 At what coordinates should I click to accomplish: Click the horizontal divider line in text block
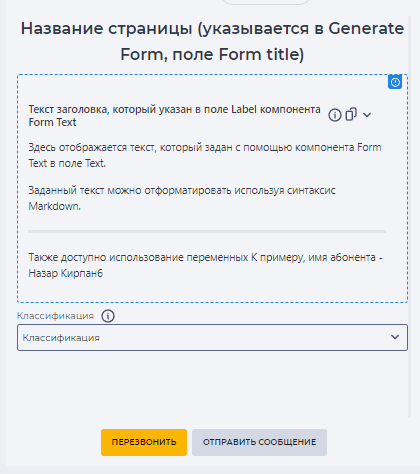207,231
